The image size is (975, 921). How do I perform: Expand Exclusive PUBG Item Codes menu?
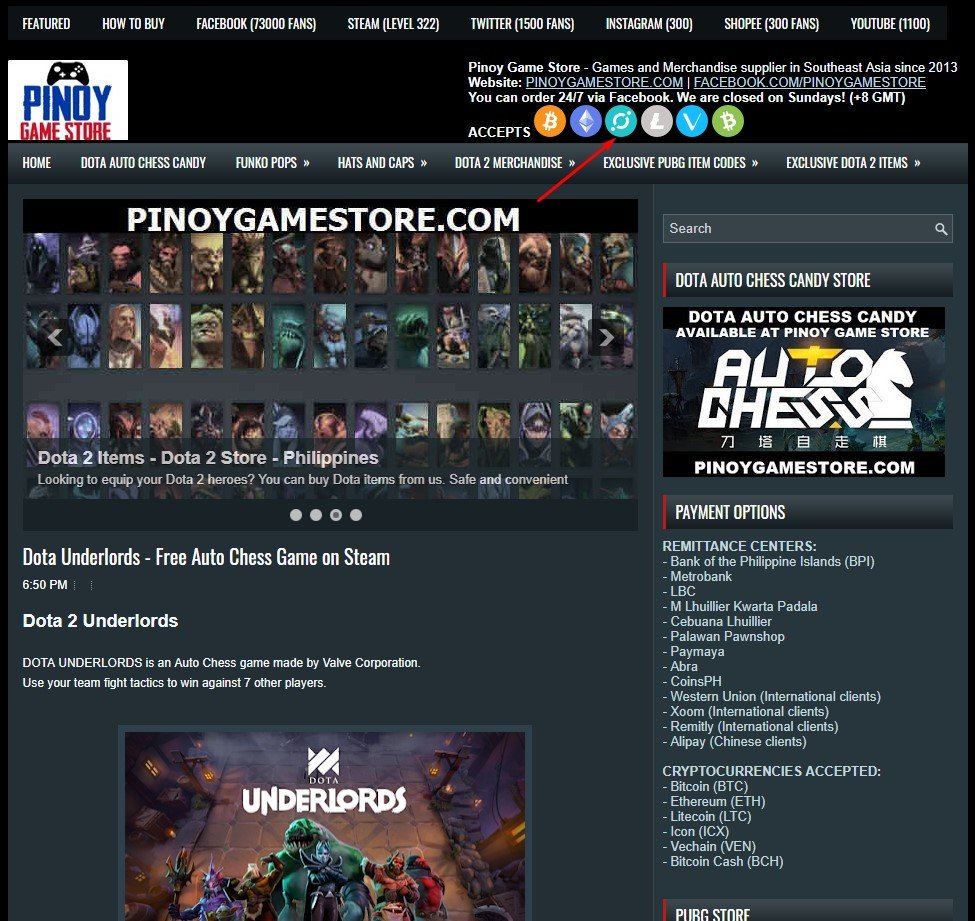(x=680, y=163)
